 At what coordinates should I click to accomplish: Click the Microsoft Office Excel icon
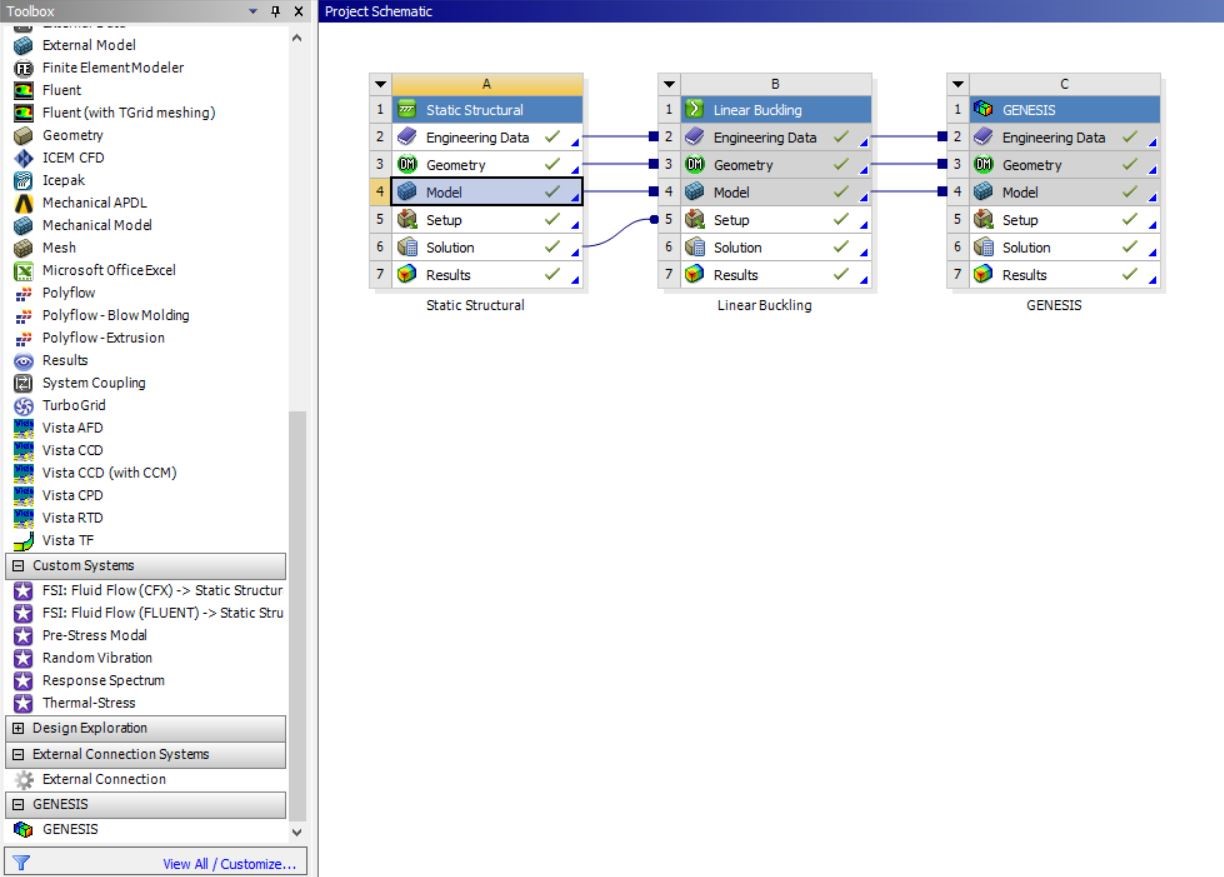pos(22,270)
